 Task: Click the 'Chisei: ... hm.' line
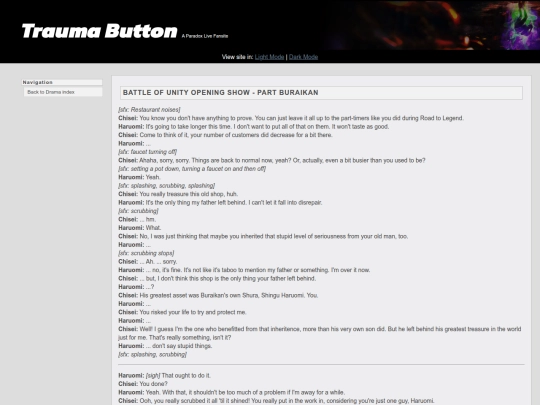coord(137,219)
